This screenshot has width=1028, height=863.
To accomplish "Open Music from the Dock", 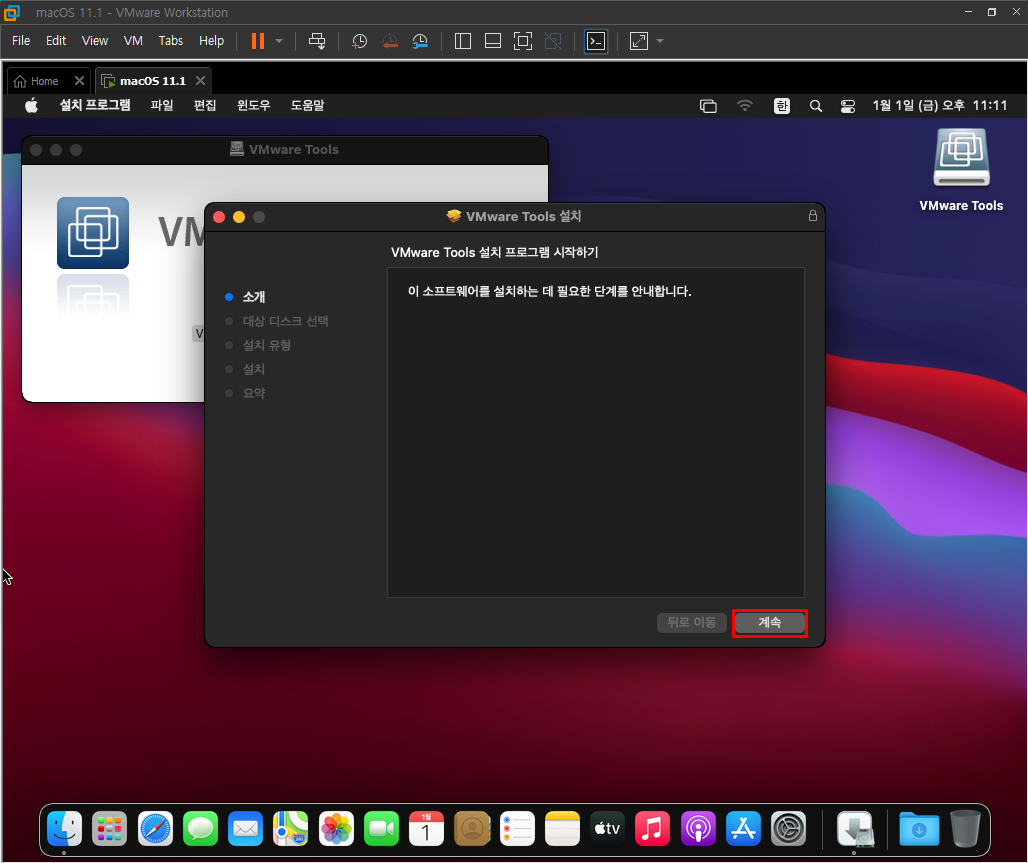I will click(x=652, y=828).
